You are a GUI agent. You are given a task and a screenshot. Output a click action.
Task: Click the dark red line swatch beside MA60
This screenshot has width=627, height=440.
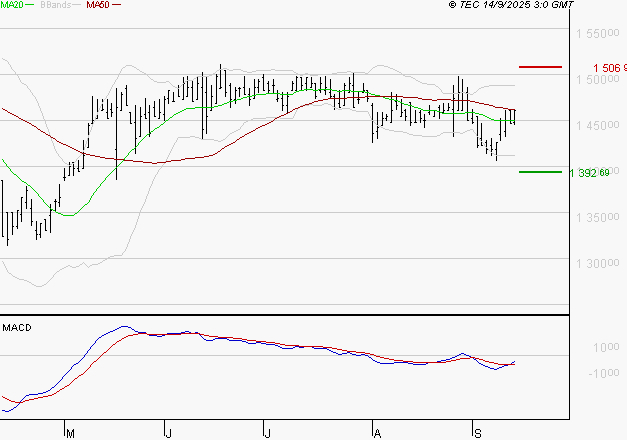pyautogui.click(x=117, y=5)
